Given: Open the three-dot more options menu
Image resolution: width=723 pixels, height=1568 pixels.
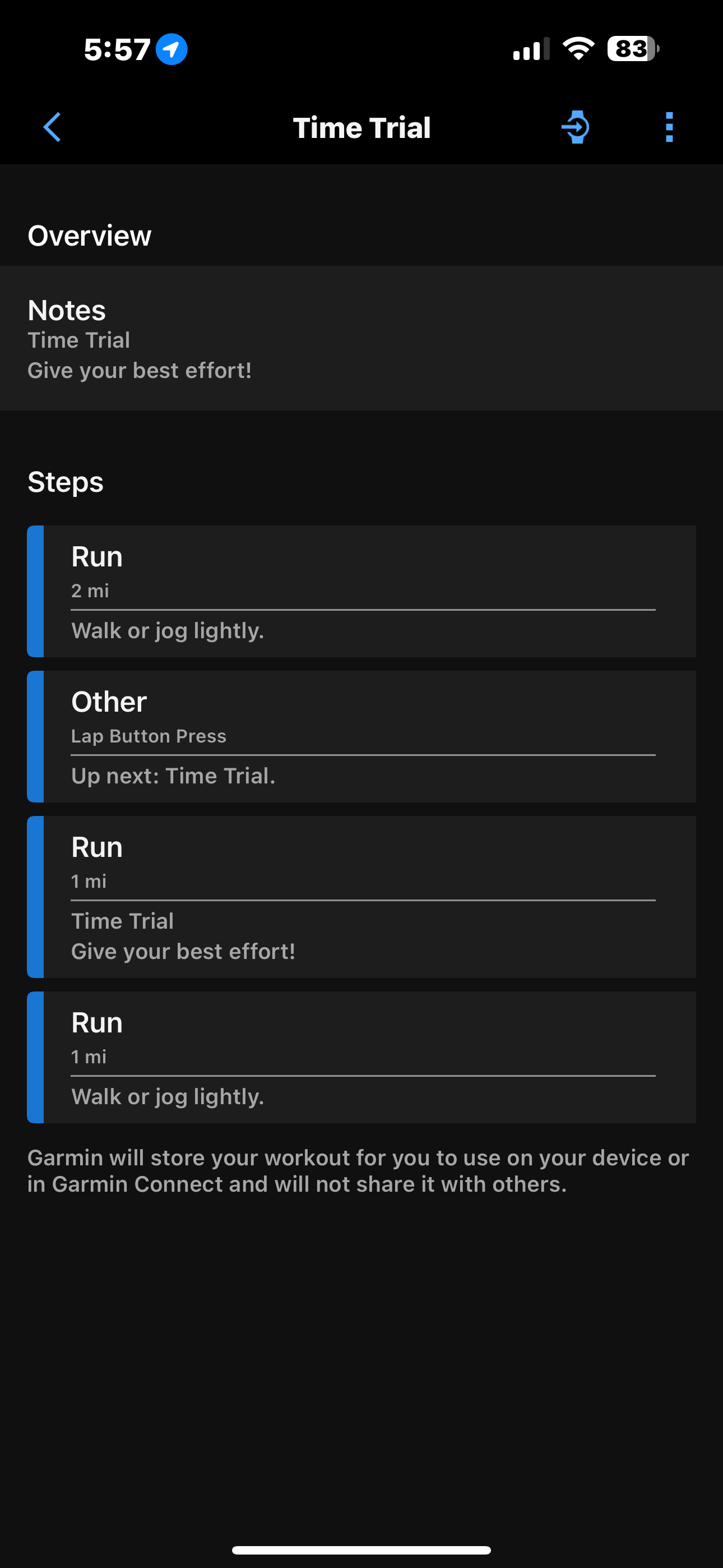Looking at the screenshot, I should point(669,127).
